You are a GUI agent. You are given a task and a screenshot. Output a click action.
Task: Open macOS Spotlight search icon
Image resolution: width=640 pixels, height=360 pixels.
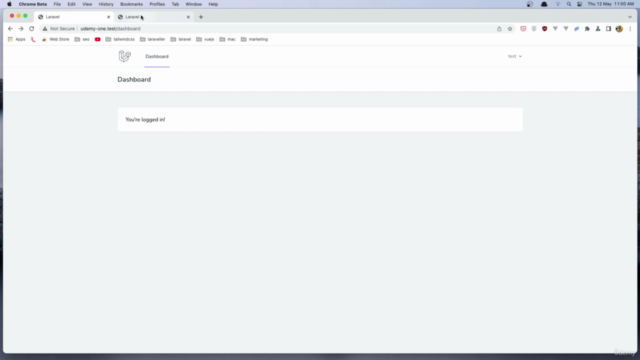tap(569, 4)
